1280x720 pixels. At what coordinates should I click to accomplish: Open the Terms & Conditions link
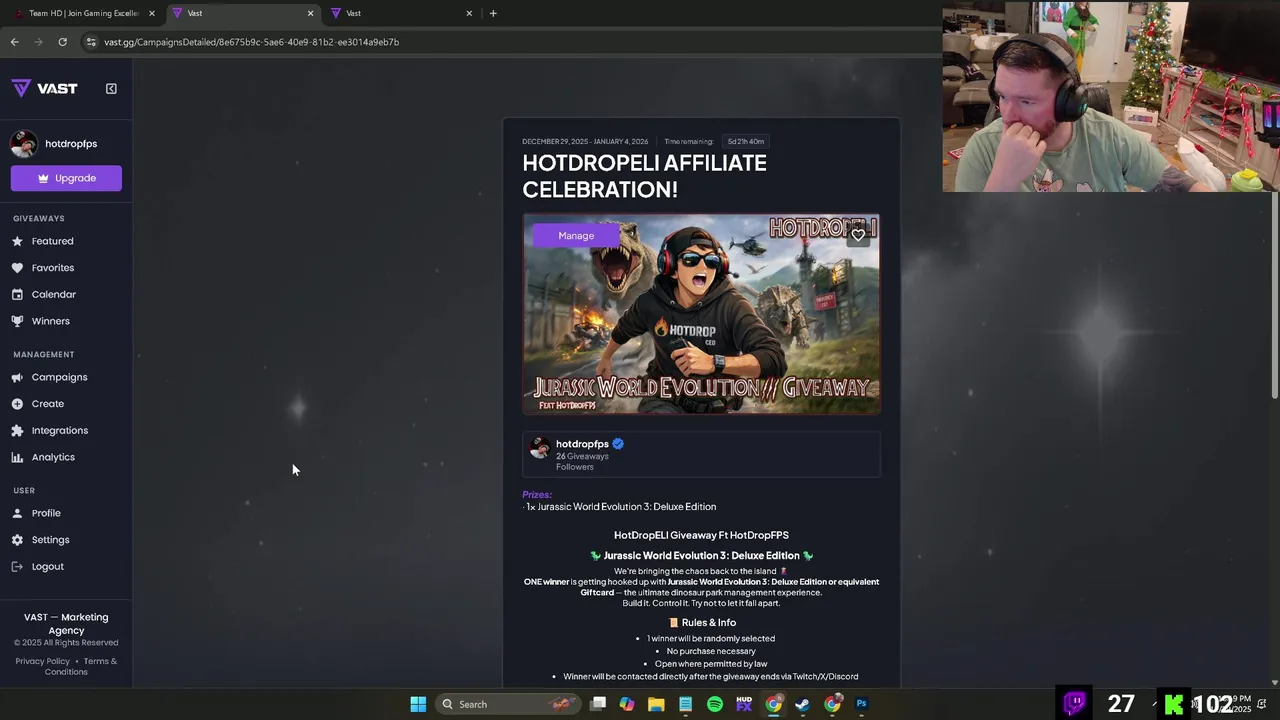[x=81, y=666]
